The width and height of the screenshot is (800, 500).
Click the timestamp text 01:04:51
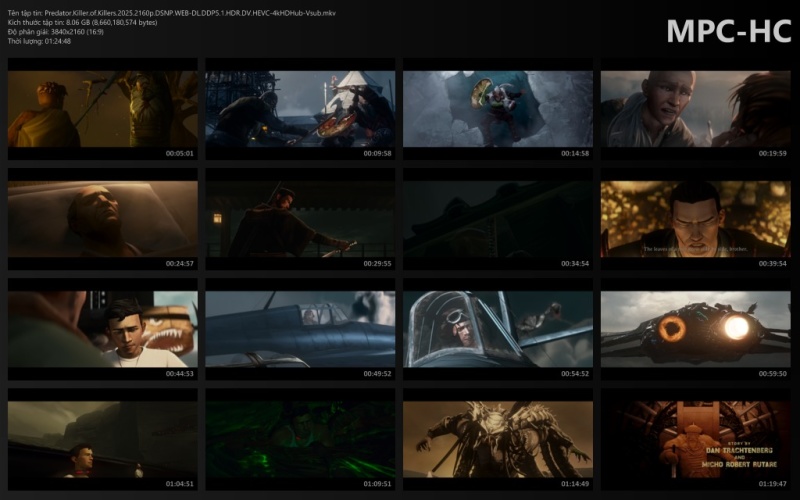180,484
